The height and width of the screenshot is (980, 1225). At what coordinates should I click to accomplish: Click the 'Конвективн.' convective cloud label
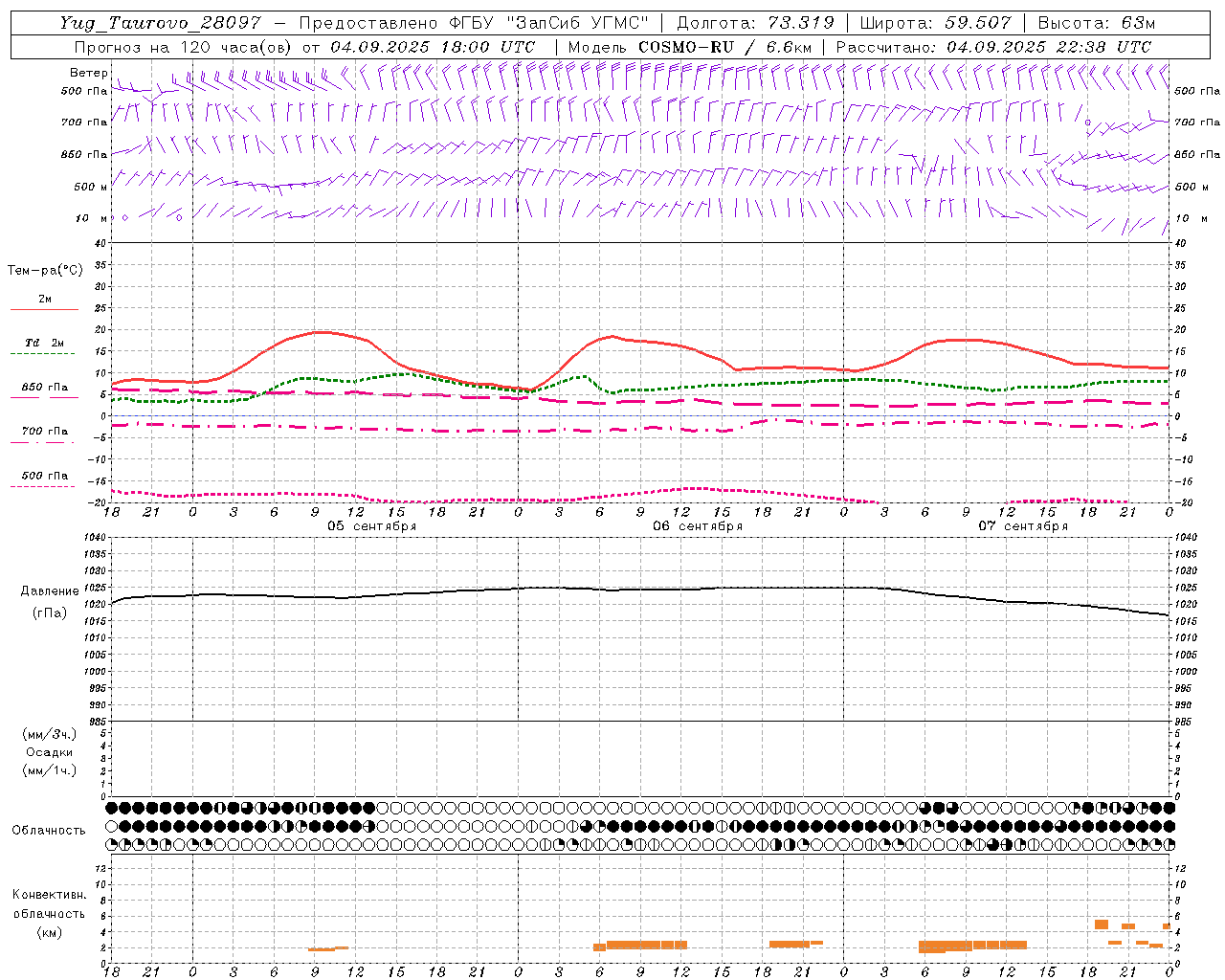tap(49, 895)
